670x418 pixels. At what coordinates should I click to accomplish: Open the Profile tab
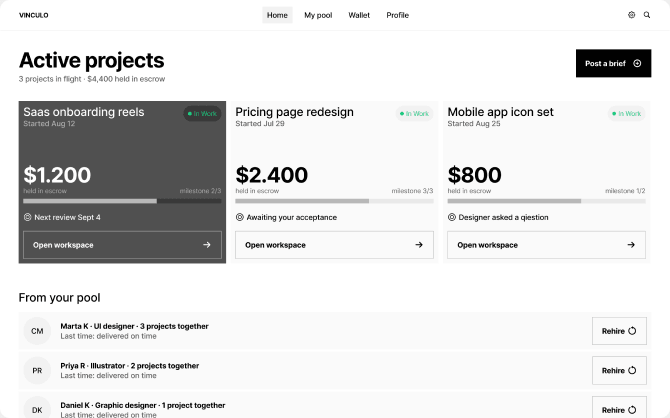[397, 15]
